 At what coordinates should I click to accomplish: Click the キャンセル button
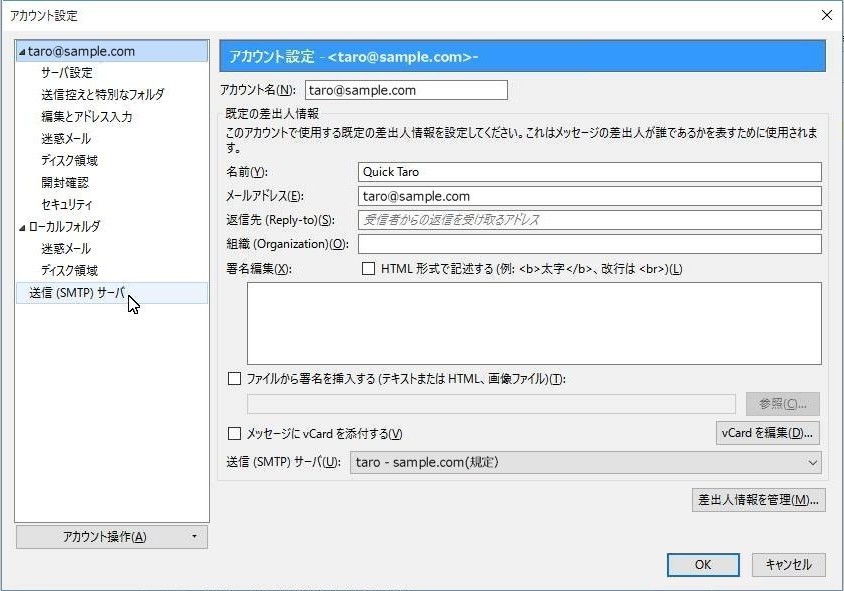coord(788,564)
